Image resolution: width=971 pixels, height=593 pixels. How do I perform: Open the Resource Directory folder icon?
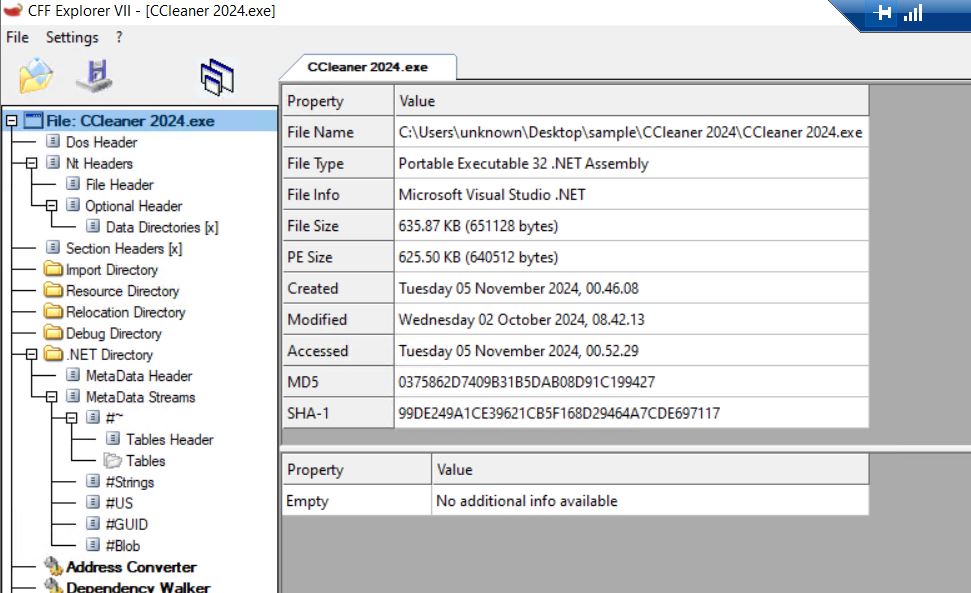[54, 290]
